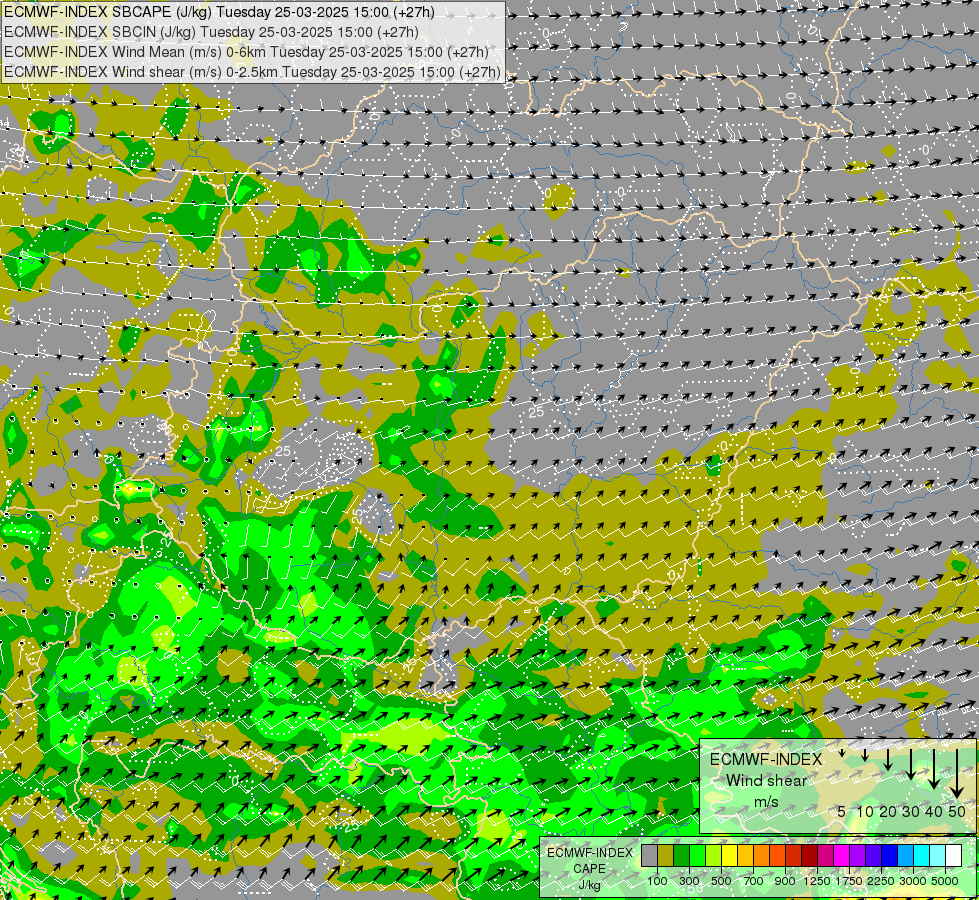This screenshot has height=900, width=979.
Task: Select the orange CAPE legend swatch
Action: pyautogui.click(x=762, y=856)
